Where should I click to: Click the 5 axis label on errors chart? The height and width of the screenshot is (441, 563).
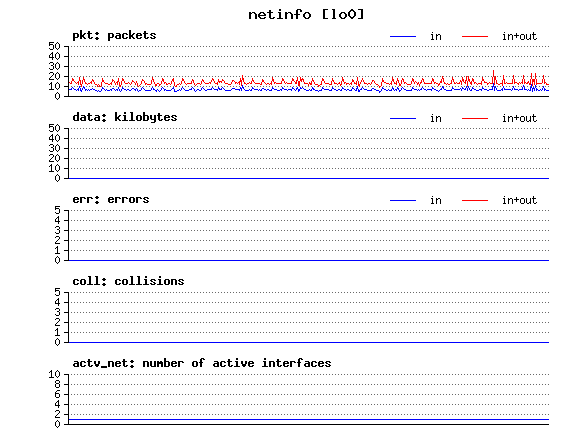(57, 210)
